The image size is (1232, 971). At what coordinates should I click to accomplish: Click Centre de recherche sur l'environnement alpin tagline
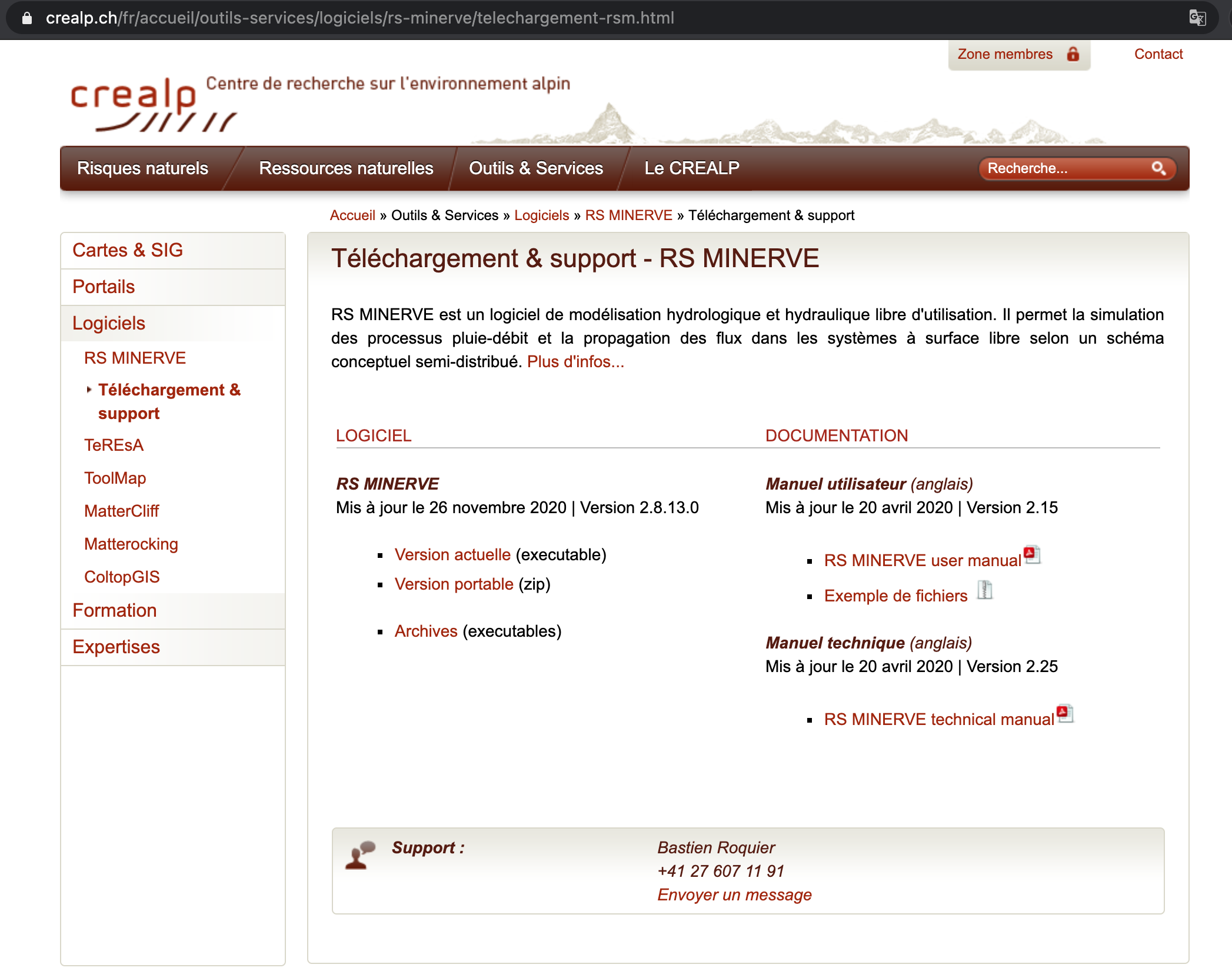pyautogui.click(x=388, y=84)
